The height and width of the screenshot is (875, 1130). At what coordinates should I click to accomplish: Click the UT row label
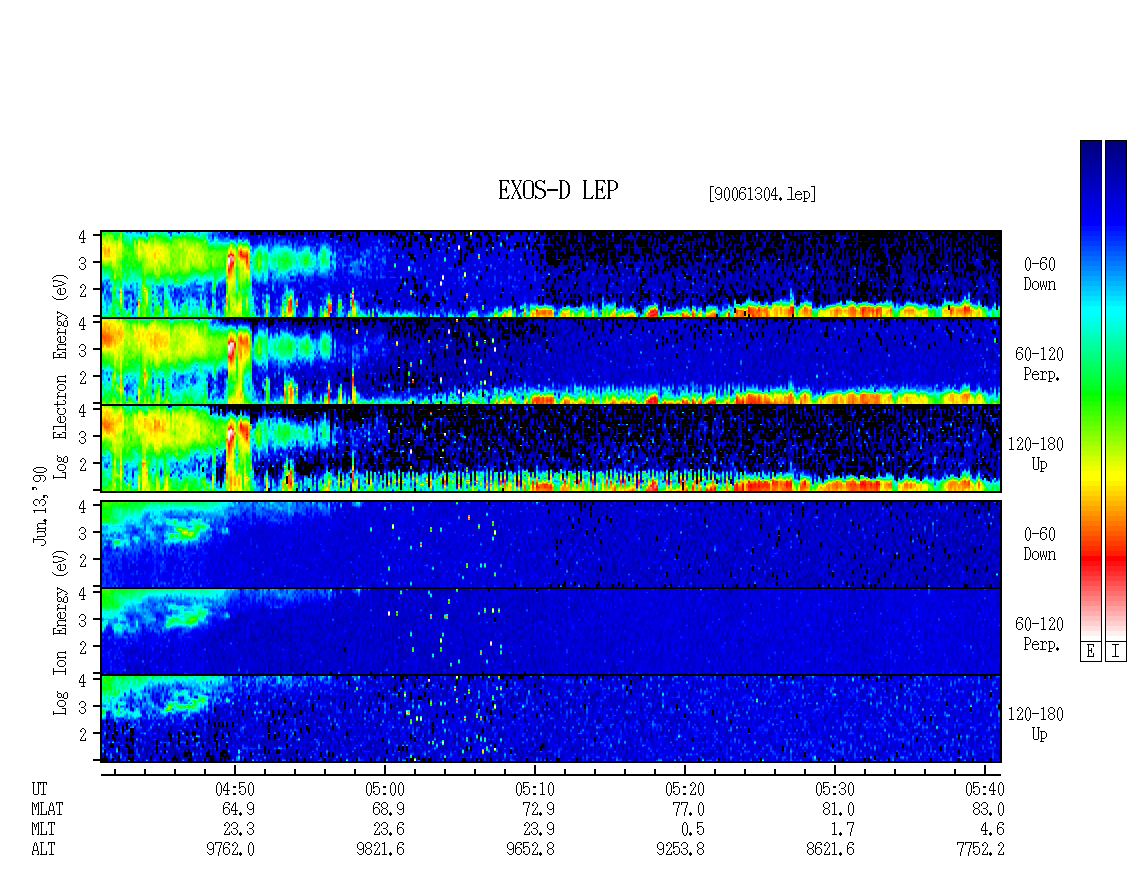pos(40,789)
